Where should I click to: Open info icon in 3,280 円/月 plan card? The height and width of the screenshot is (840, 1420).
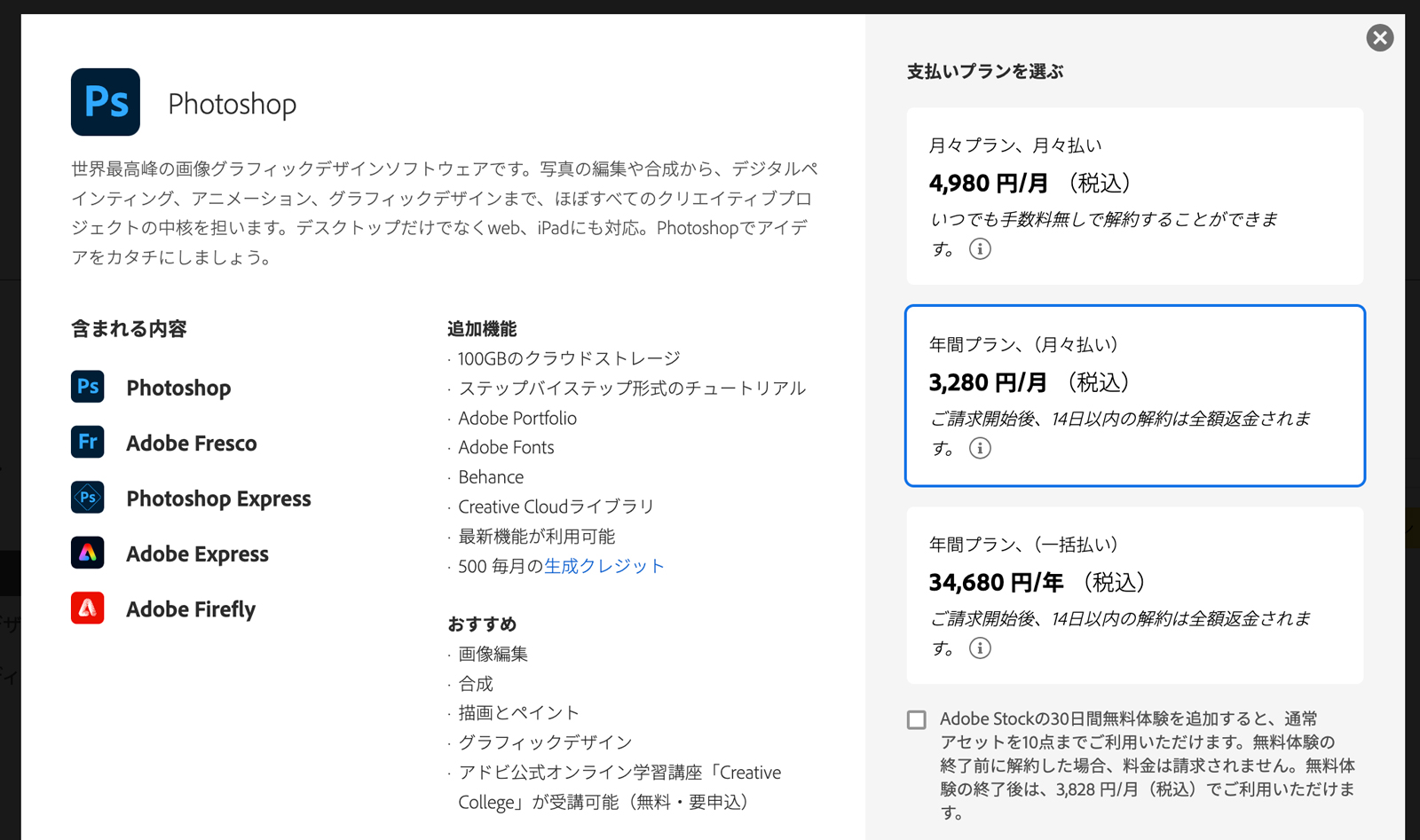pyautogui.click(x=980, y=449)
